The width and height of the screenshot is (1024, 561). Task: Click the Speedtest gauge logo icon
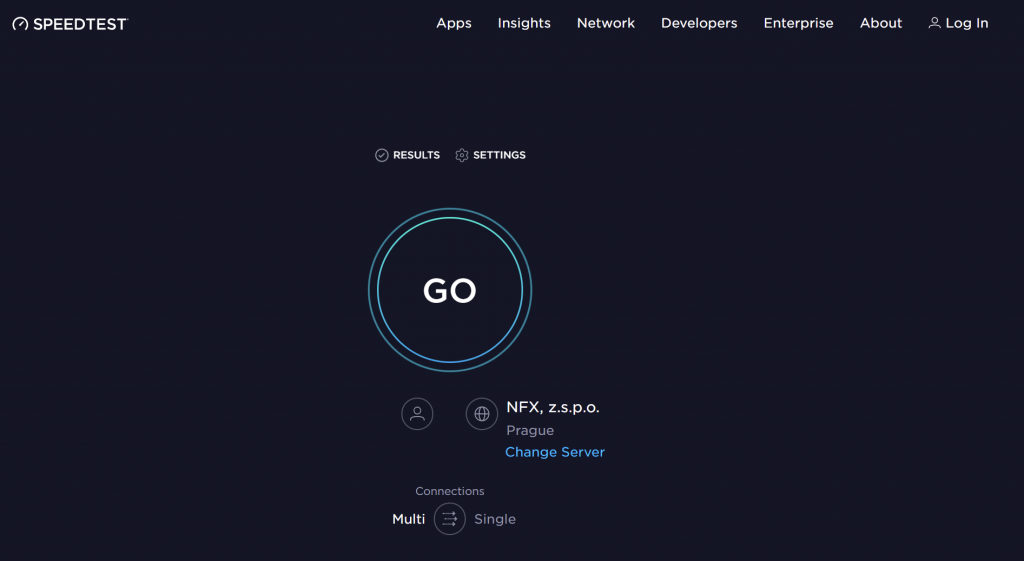[20, 24]
